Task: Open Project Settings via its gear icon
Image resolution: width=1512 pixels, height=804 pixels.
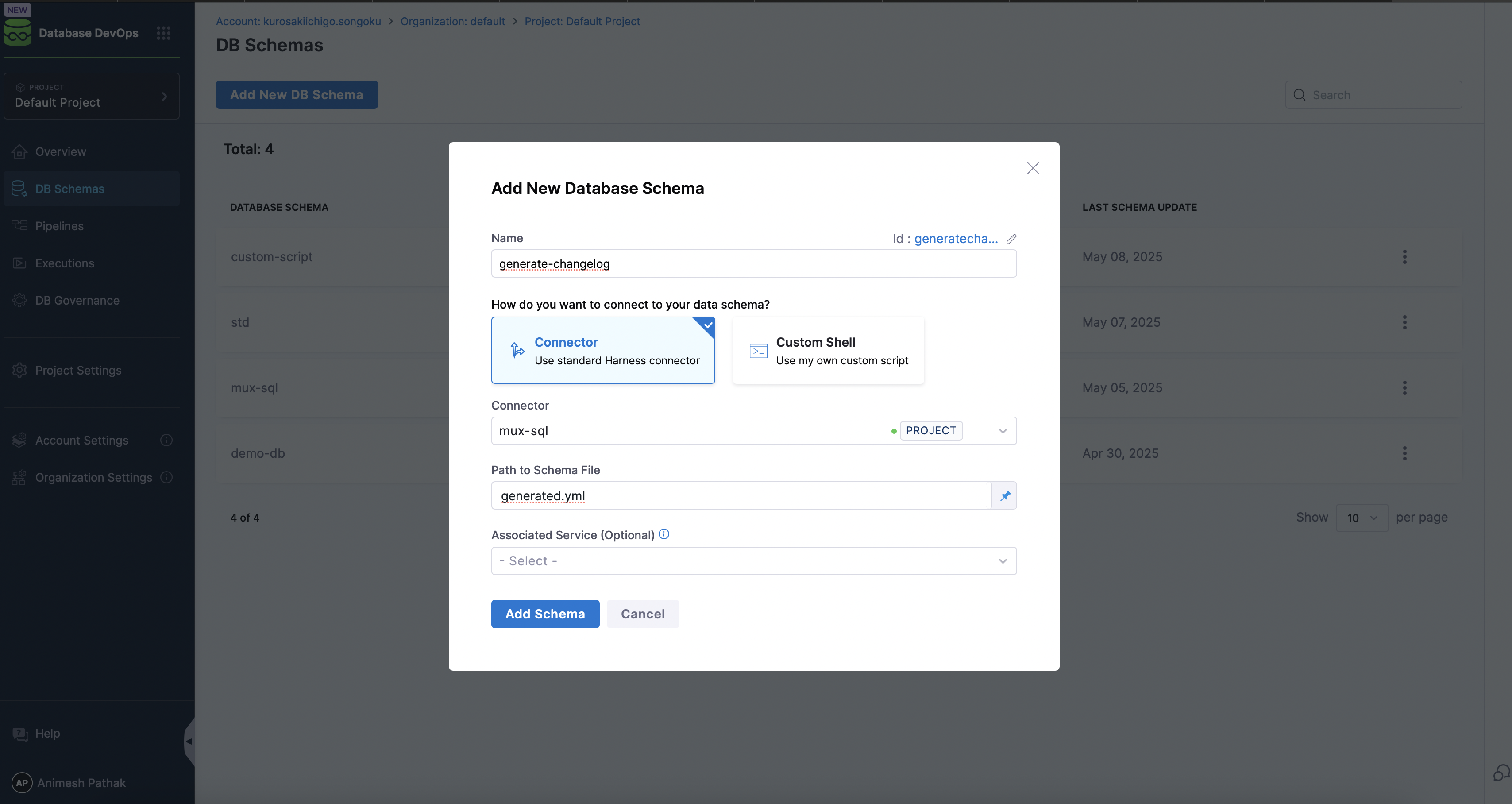Action: point(19,370)
